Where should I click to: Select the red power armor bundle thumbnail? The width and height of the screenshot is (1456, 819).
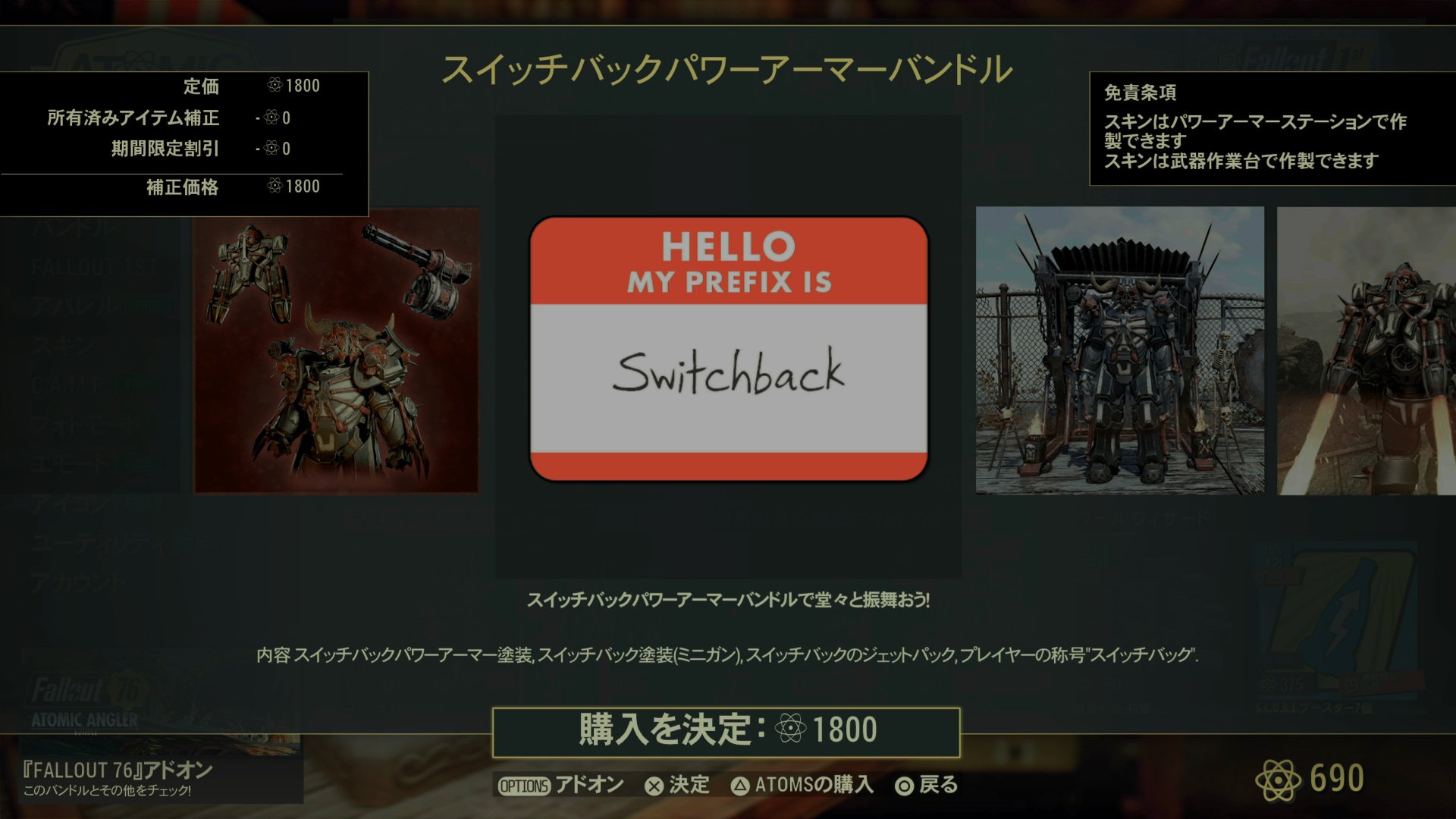pos(337,350)
